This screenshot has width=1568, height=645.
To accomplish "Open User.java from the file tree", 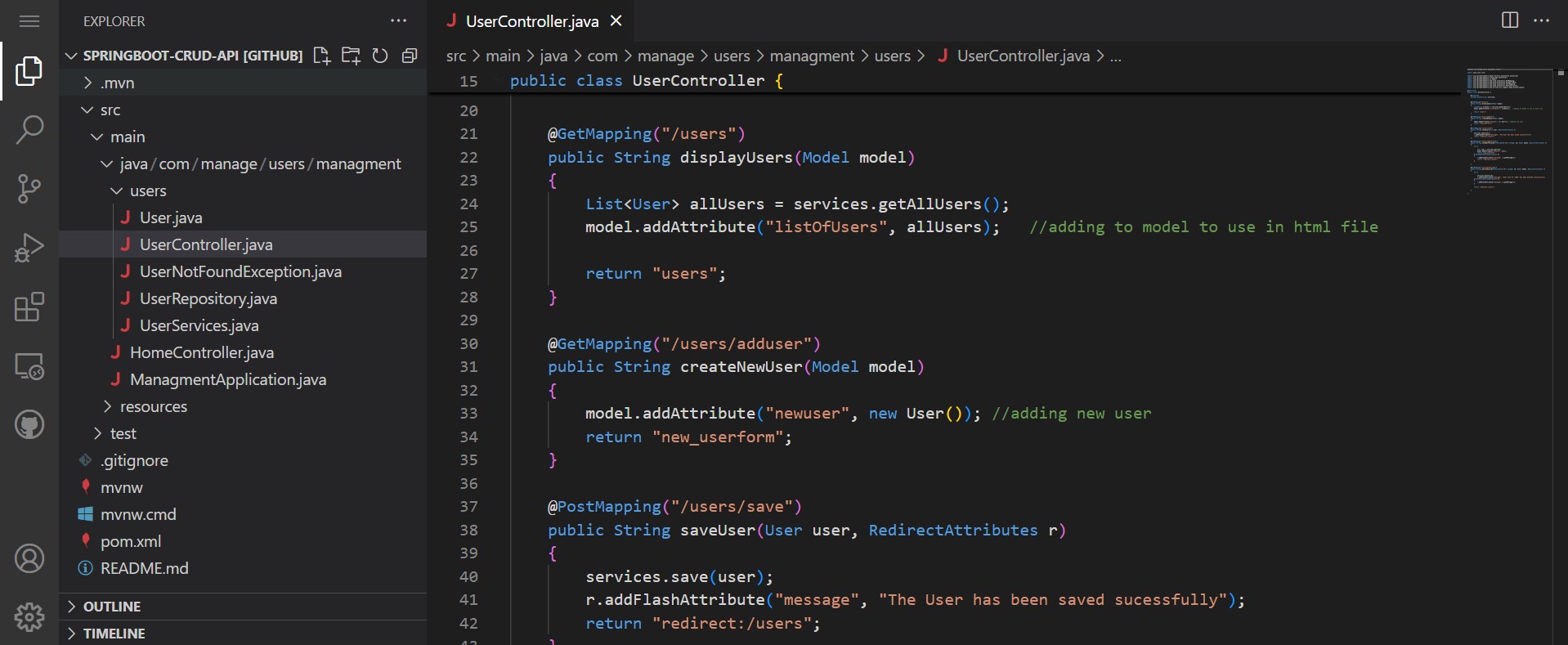I will pos(243,217).
